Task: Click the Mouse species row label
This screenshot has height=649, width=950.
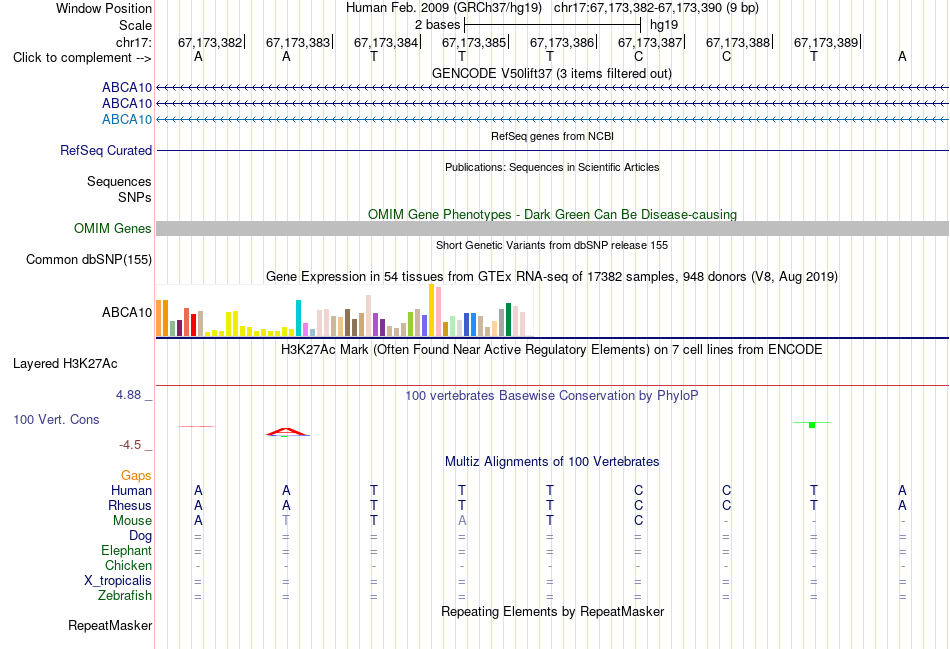Action: coord(132,521)
